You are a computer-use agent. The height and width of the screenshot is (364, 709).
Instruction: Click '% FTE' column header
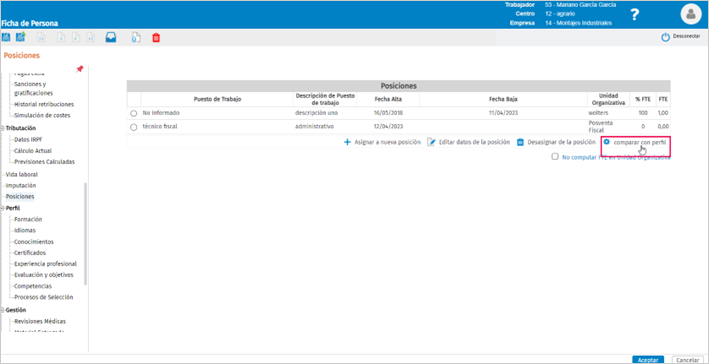click(643, 99)
